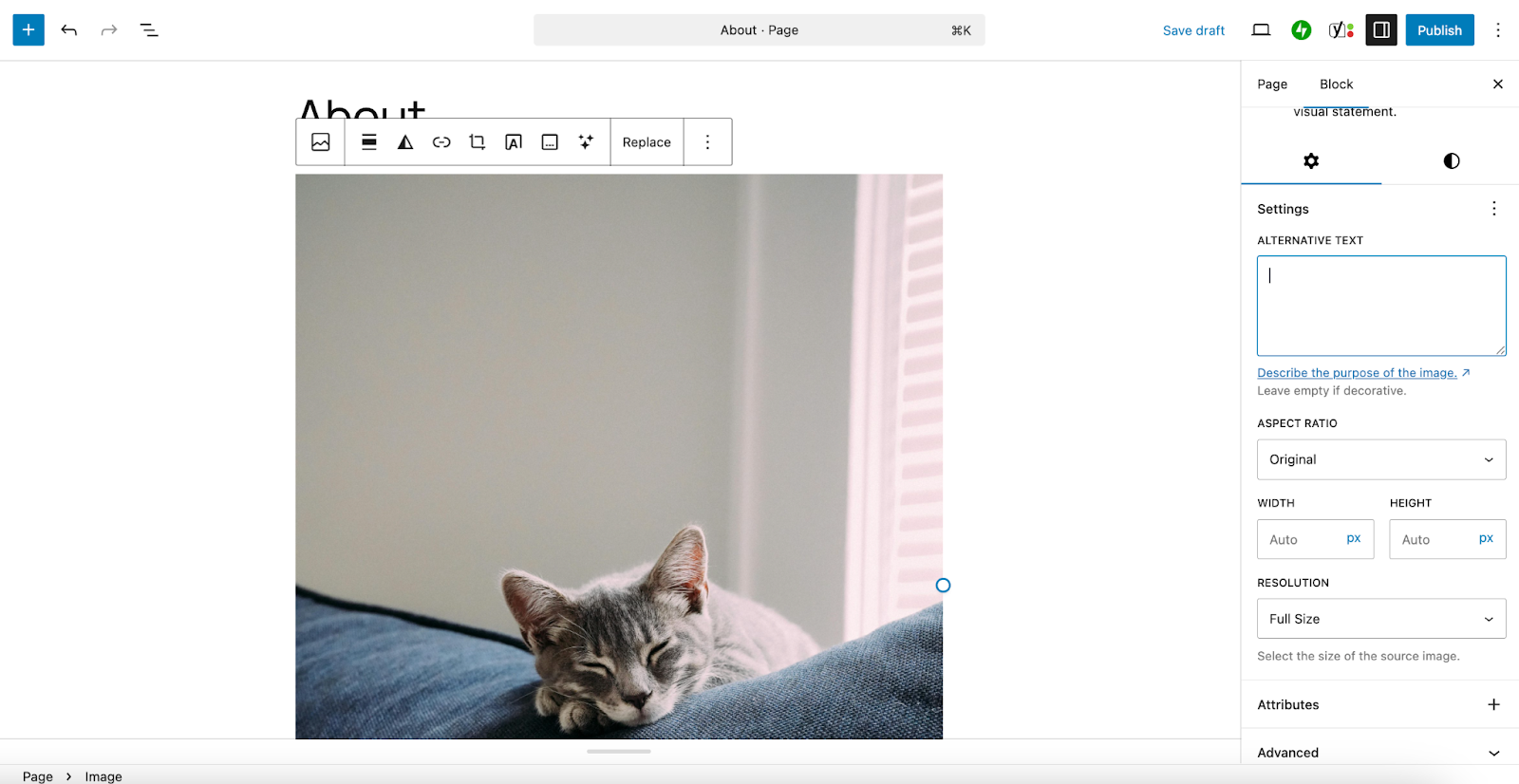The height and width of the screenshot is (784, 1519).
Task: Save the page as draft
Action: coord(1193,30)
